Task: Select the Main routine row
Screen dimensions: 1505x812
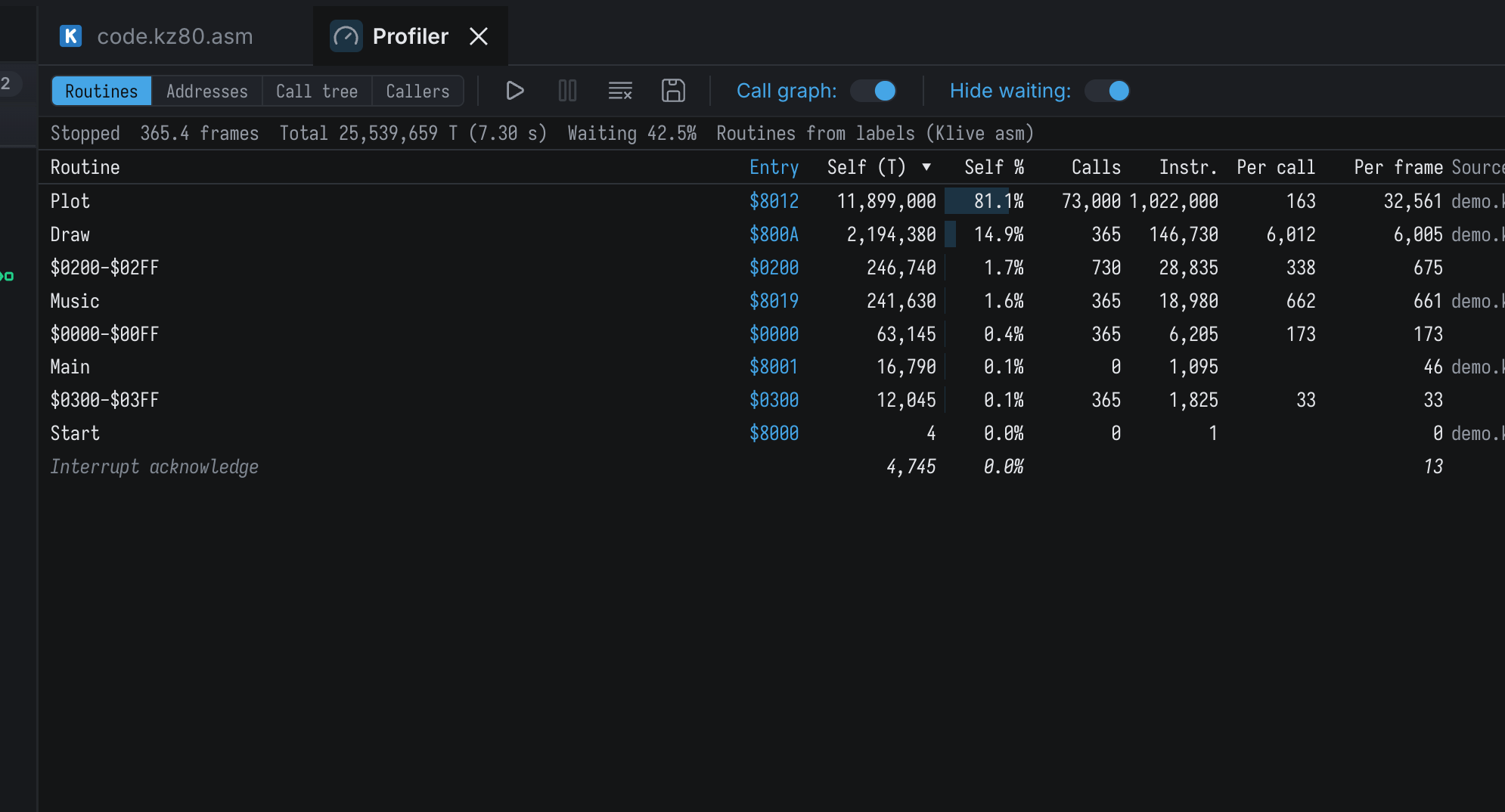Action: coord(771,367)
